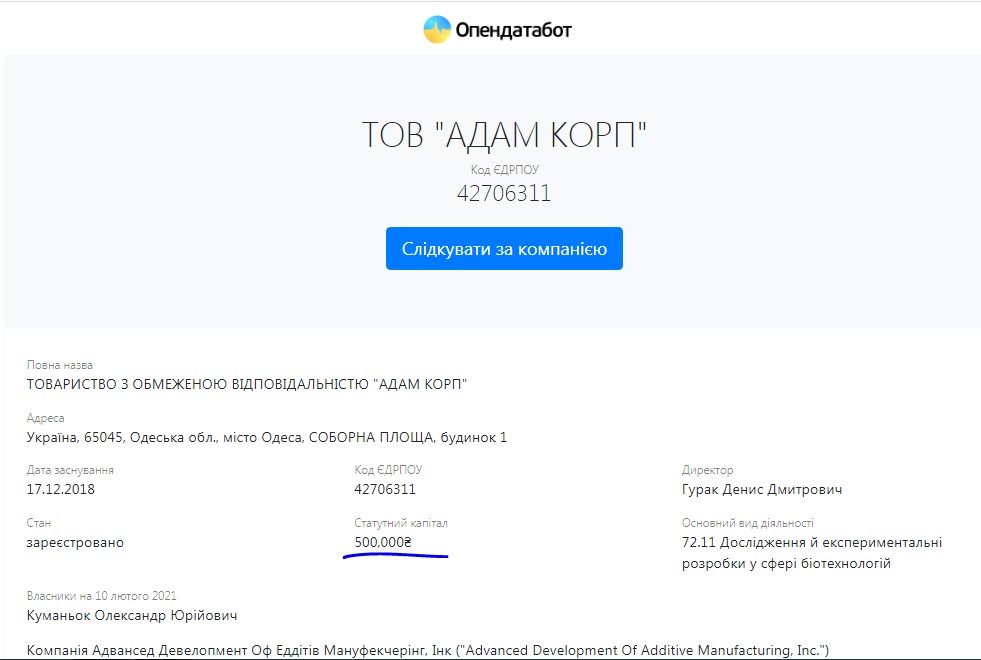Click the Odesa address line
Screen dimensions: 981x660
267,437
